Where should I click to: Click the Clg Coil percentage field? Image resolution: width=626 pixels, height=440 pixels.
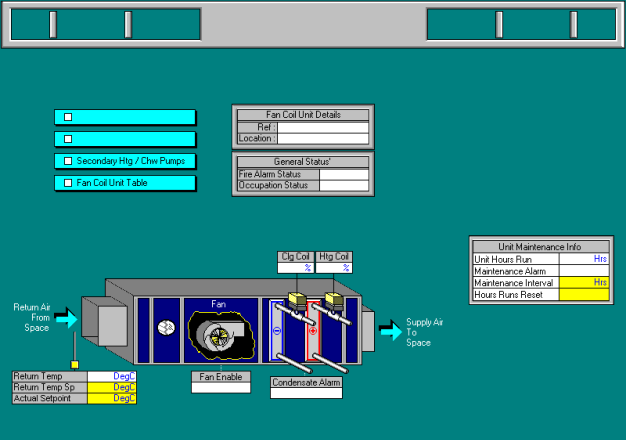[295, 268]
